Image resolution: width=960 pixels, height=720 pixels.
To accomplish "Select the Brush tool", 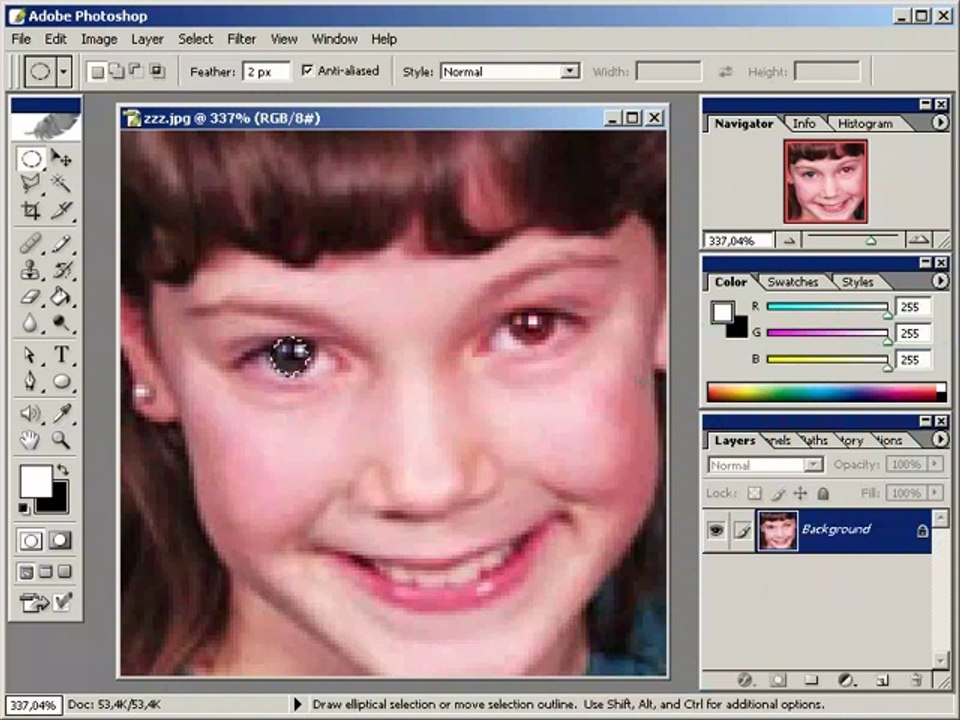I will point(61,244).
